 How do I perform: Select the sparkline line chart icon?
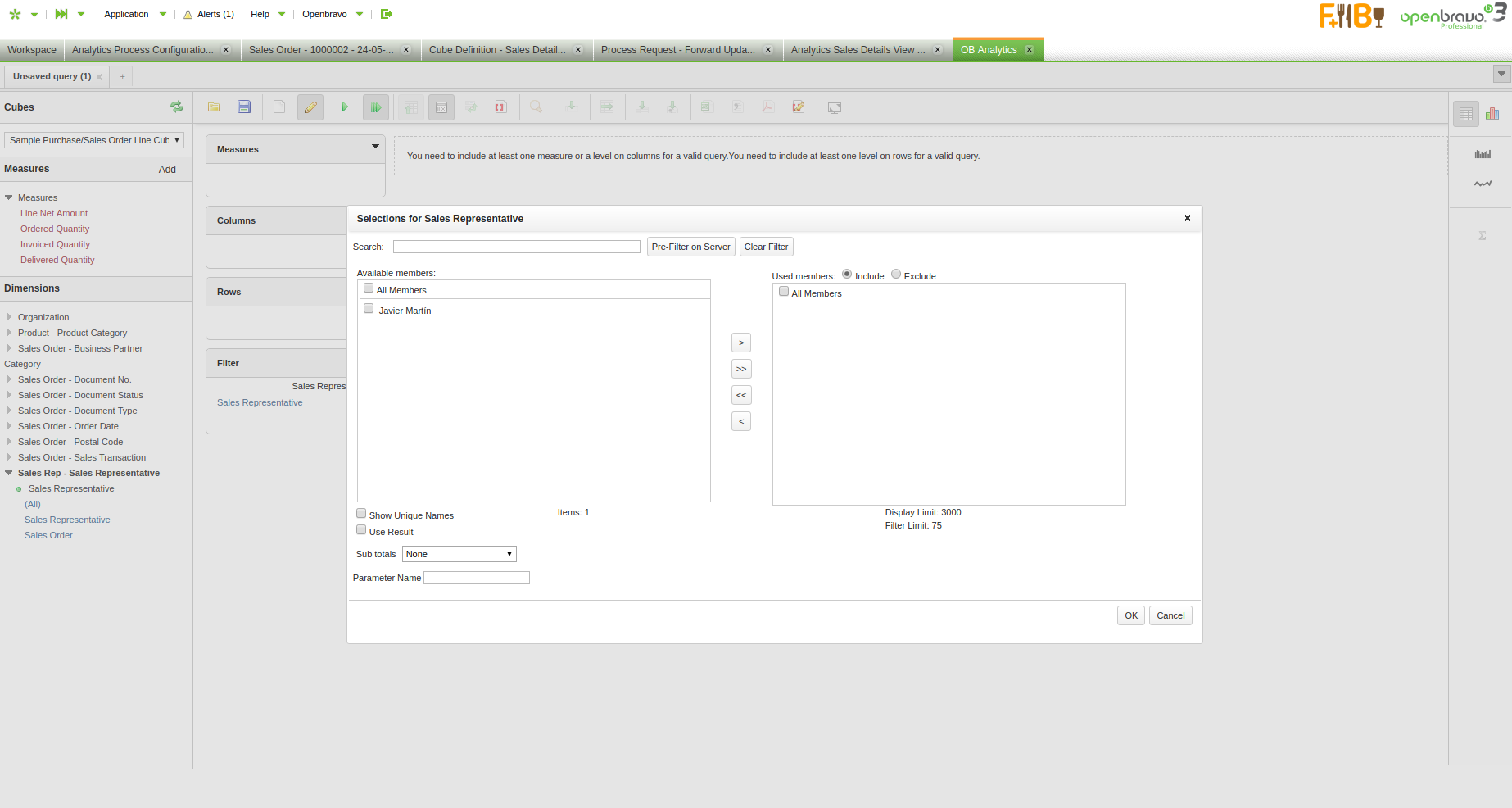[1483, 184]
